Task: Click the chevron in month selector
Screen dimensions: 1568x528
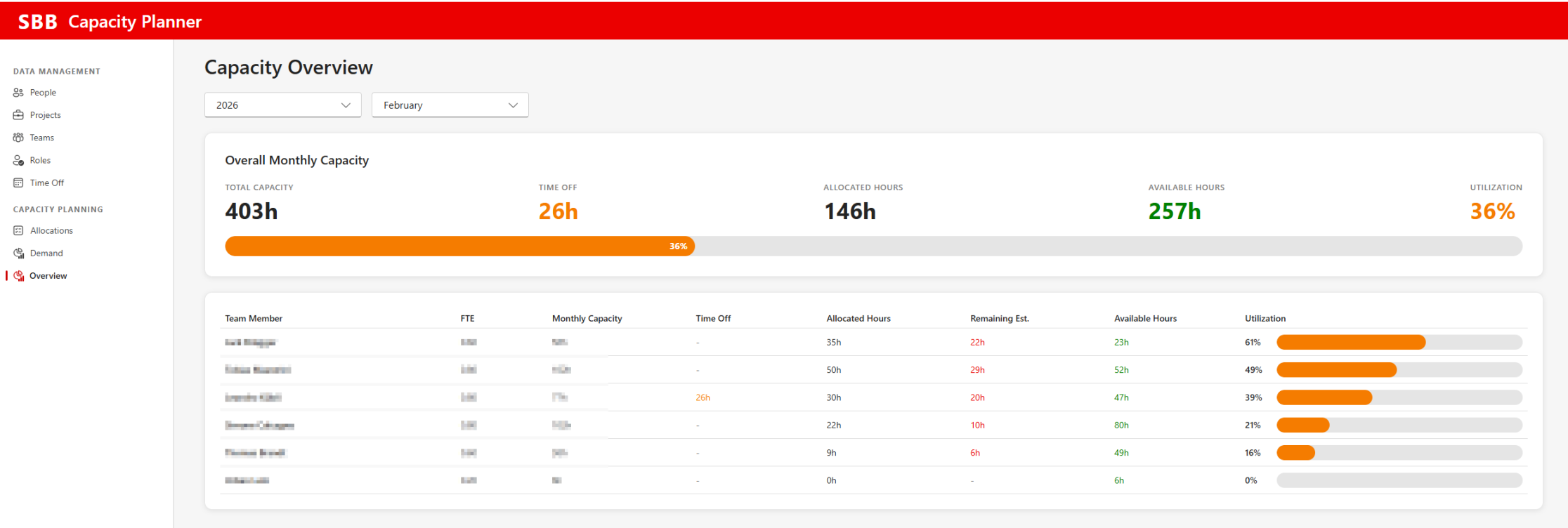Action: click(513, 105)
